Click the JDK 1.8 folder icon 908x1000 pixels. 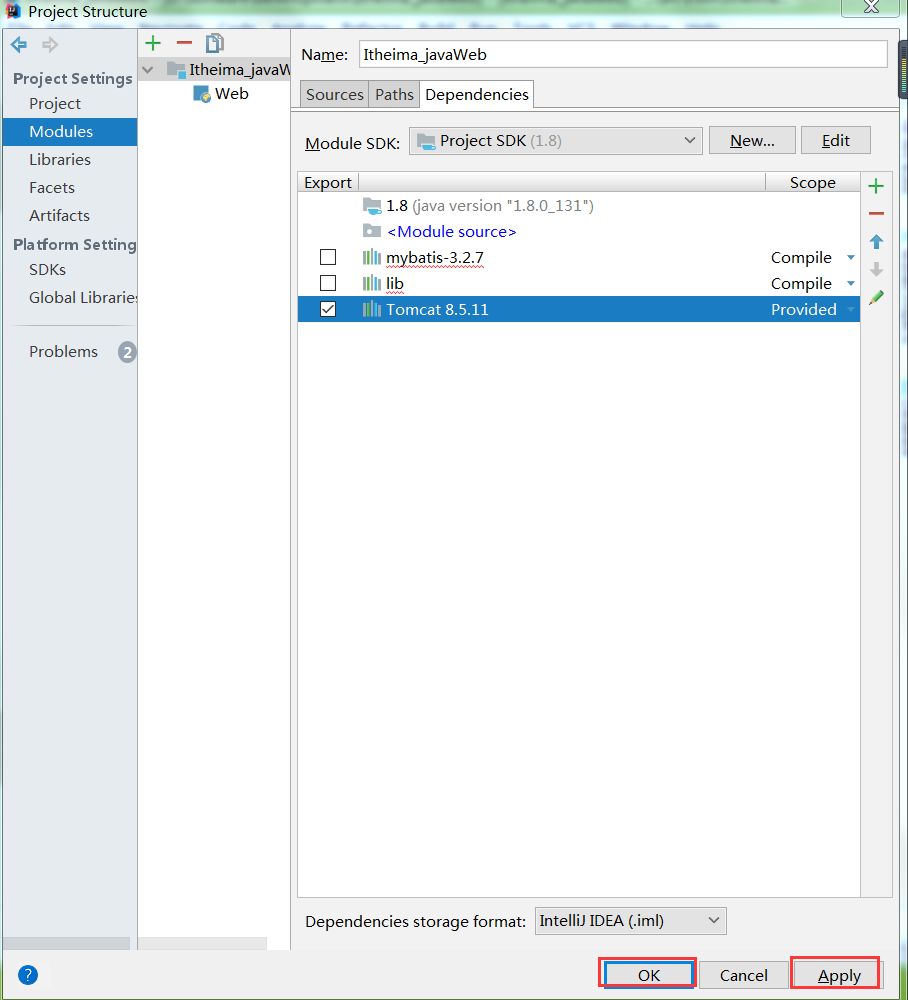point(372,205)
